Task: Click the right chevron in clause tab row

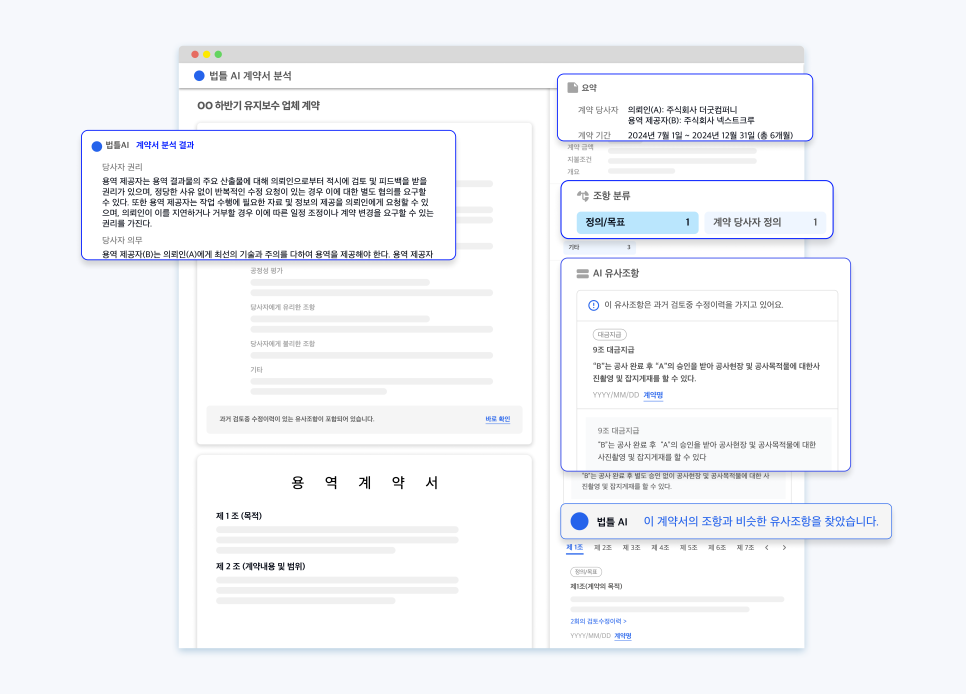Action: [x=785, y=547]
